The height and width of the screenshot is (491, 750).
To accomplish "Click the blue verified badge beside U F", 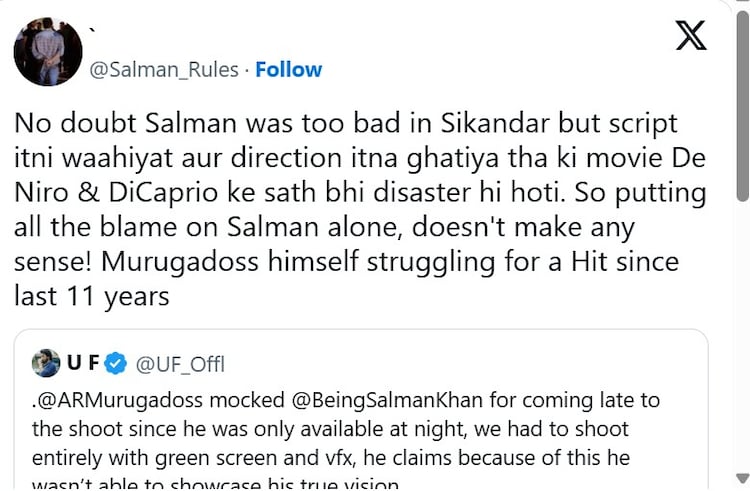I will [116, 364].
